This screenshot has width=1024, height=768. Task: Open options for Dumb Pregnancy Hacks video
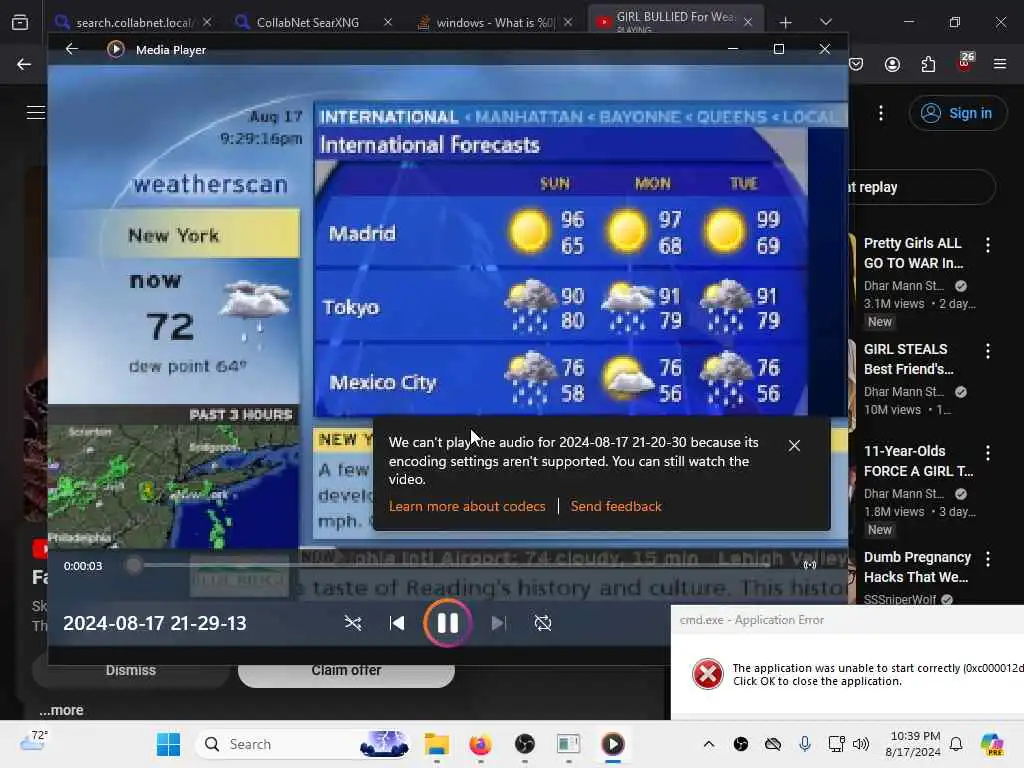tap(988, 559)
